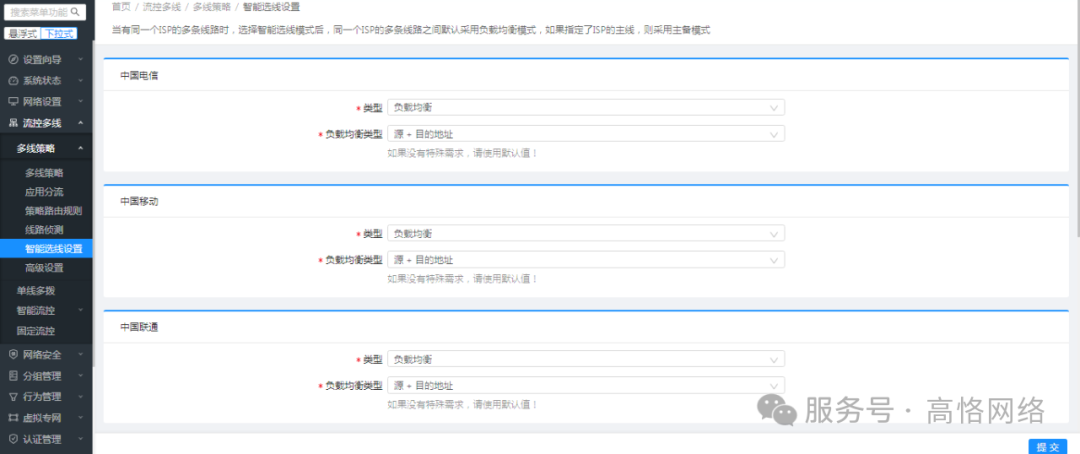Open 类型 dropdown under 中国联通

click(585, 359)
